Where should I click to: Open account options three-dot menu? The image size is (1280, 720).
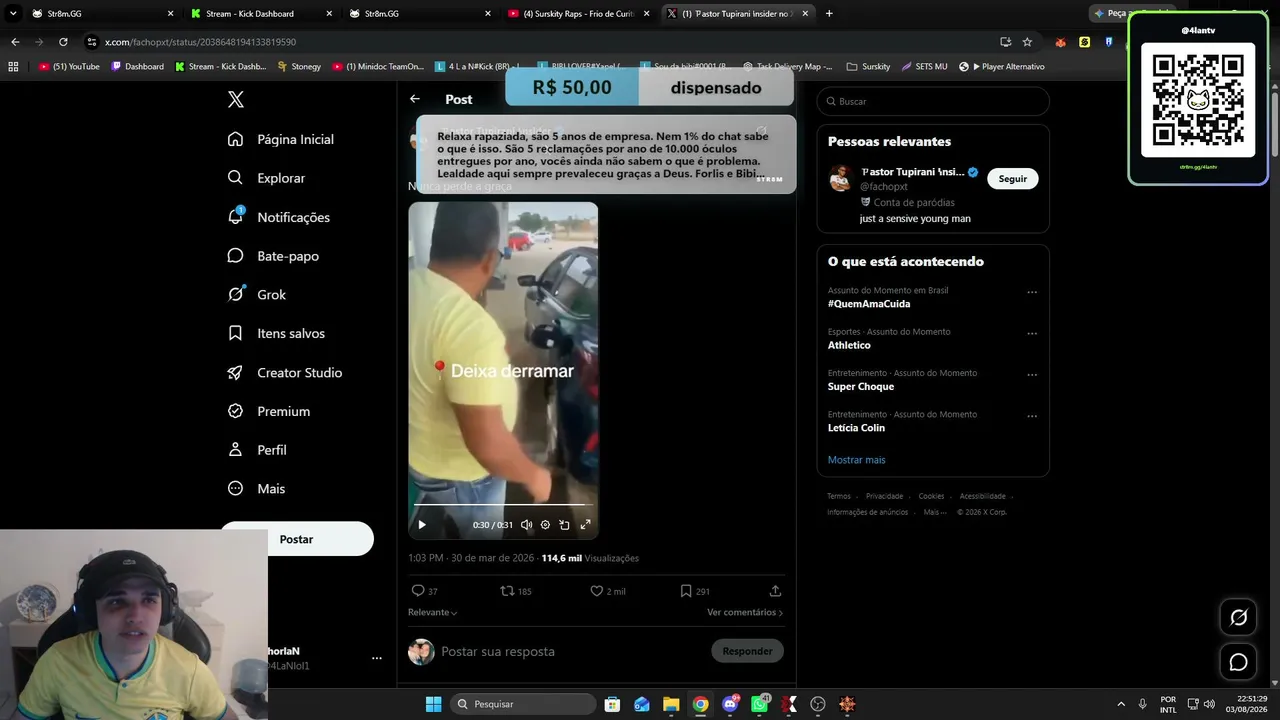coord(377,658)
